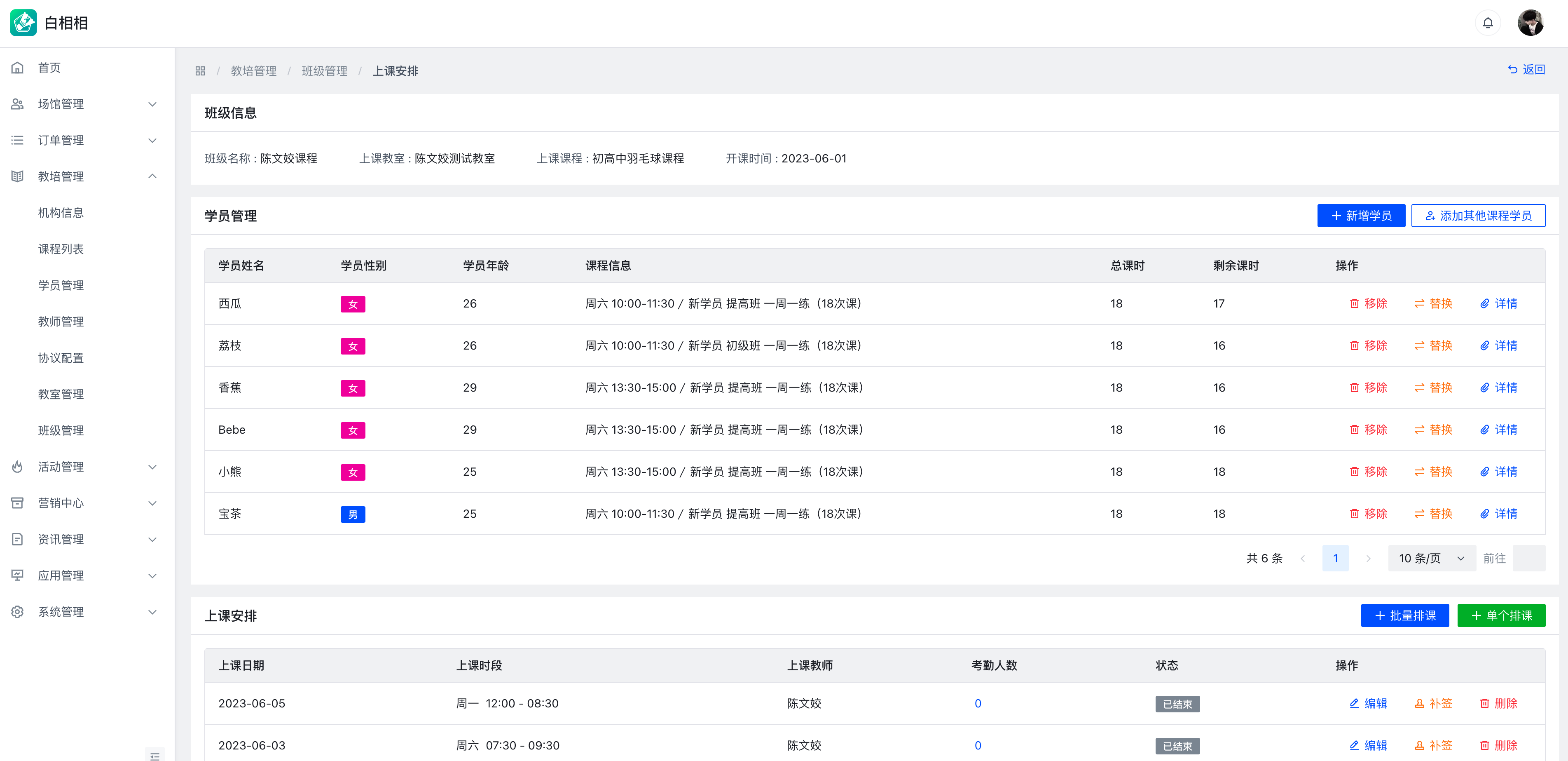Remove student Bebe via 移除
This screenshot has height=761, width=1568.
[1368, 430]
